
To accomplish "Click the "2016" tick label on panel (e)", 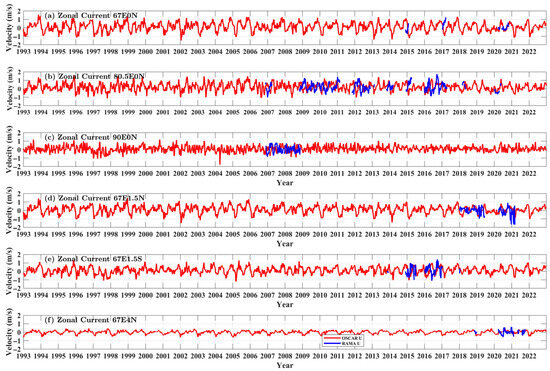I will coord(424,295).
